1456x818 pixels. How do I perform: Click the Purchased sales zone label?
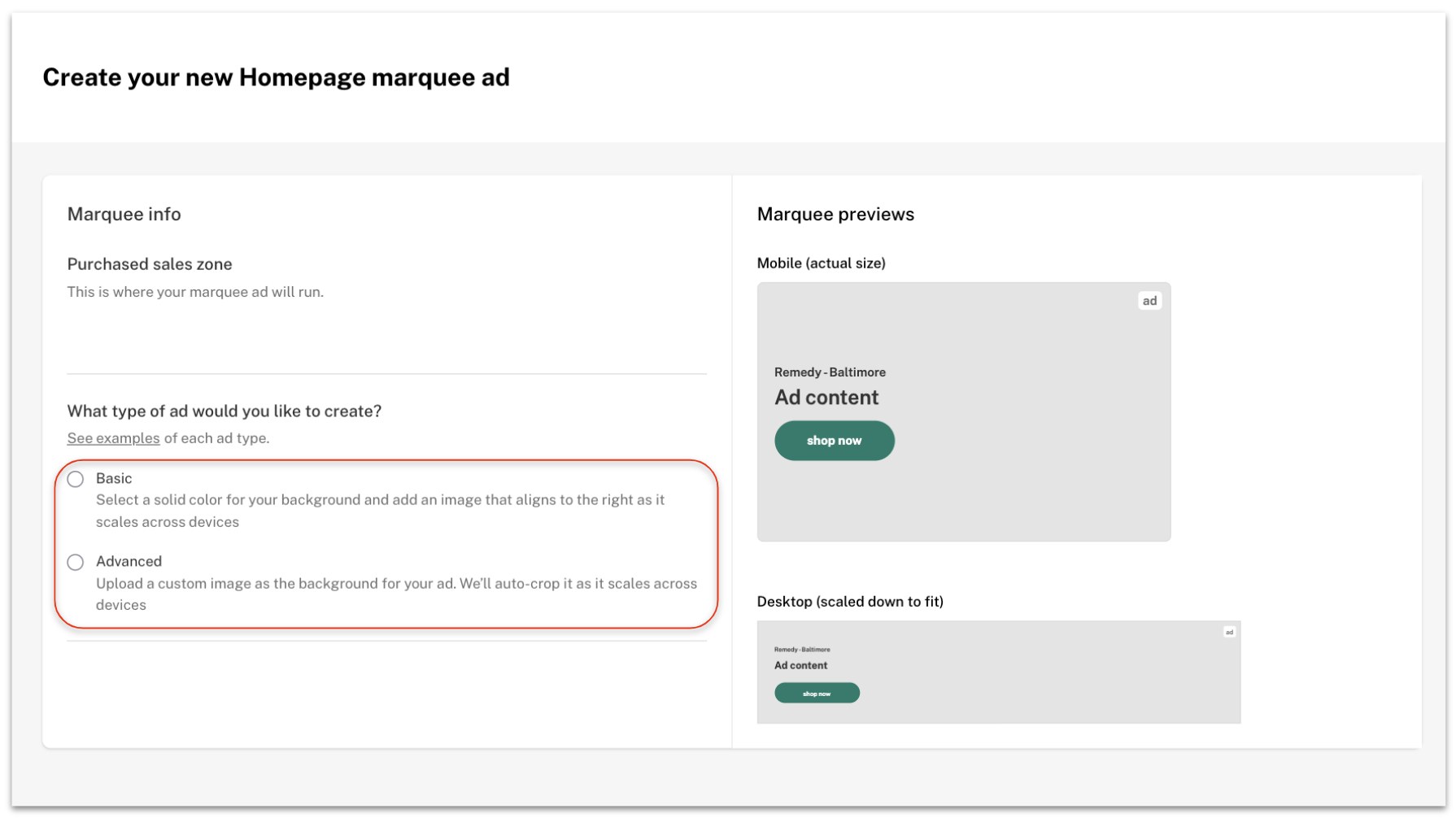[150, 264]
